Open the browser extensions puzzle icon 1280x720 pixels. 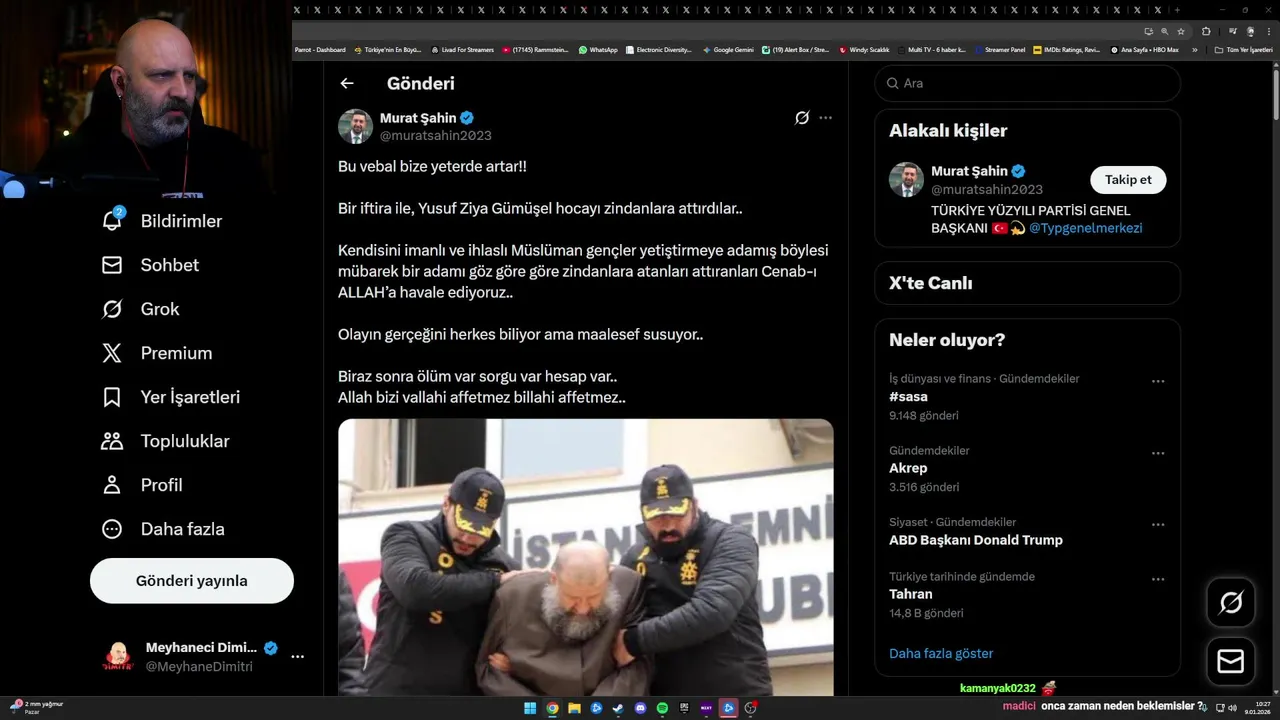[x=1206, y=31]
